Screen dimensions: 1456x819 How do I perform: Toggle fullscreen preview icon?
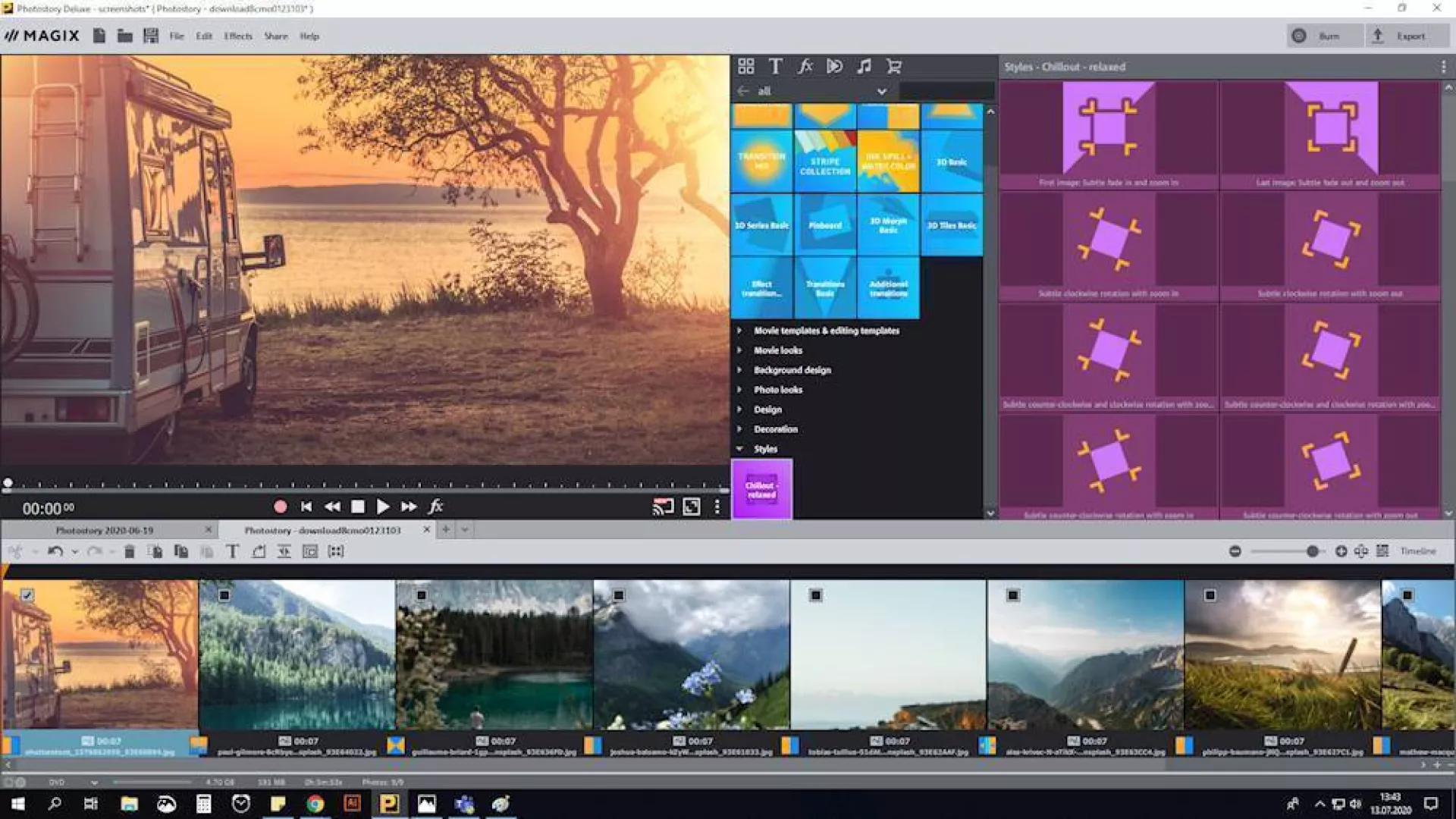coord(691,507)
